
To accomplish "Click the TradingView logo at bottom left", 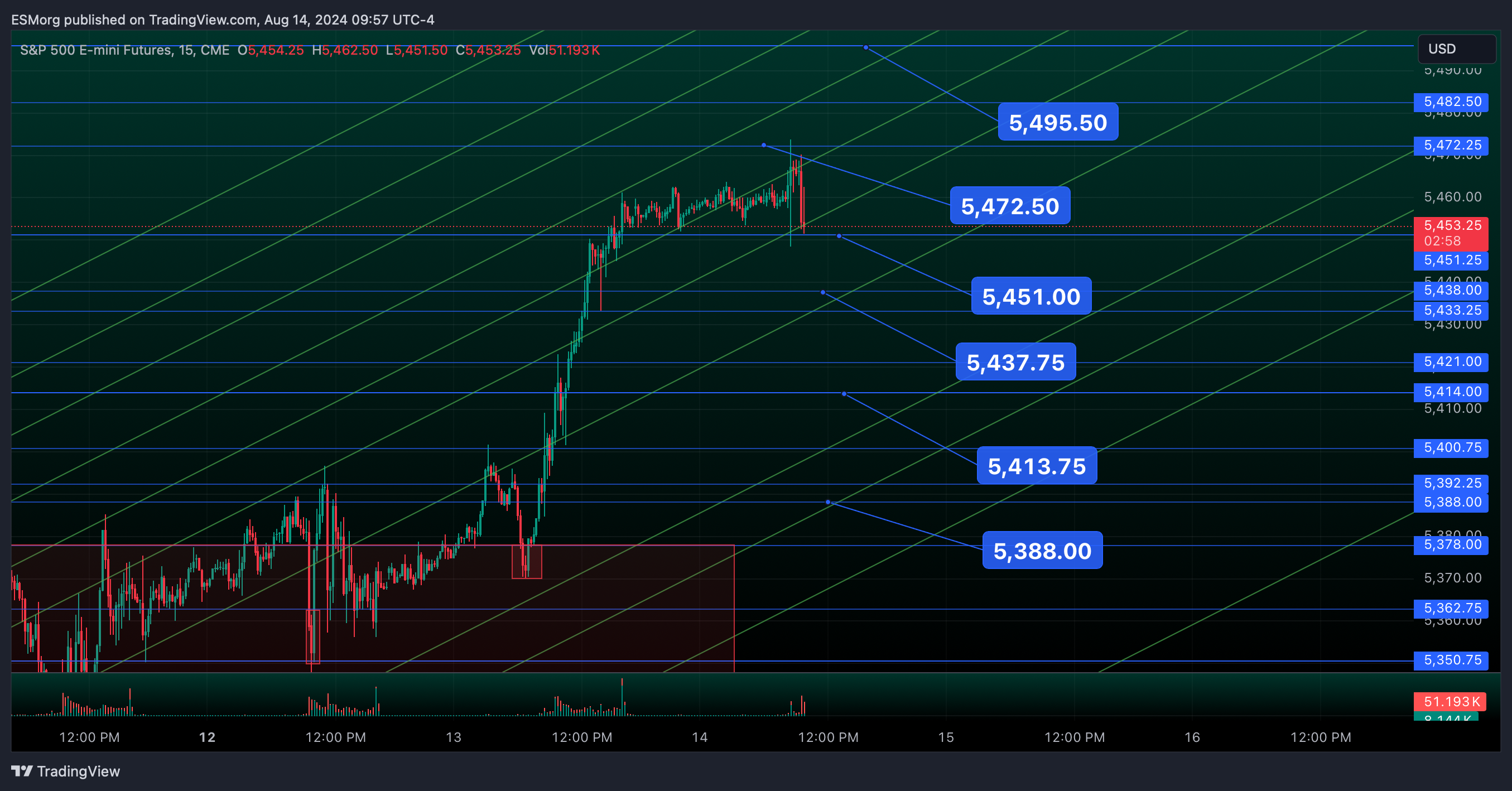I will coord(65,771).
